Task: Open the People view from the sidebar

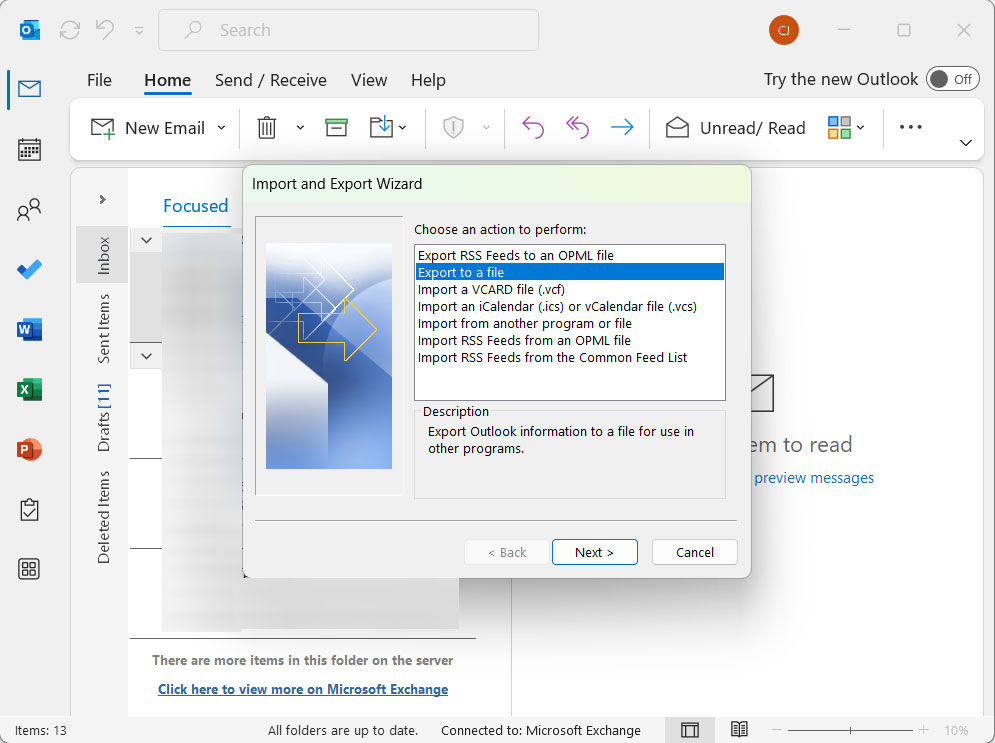Action: click(x=29, y=209)
